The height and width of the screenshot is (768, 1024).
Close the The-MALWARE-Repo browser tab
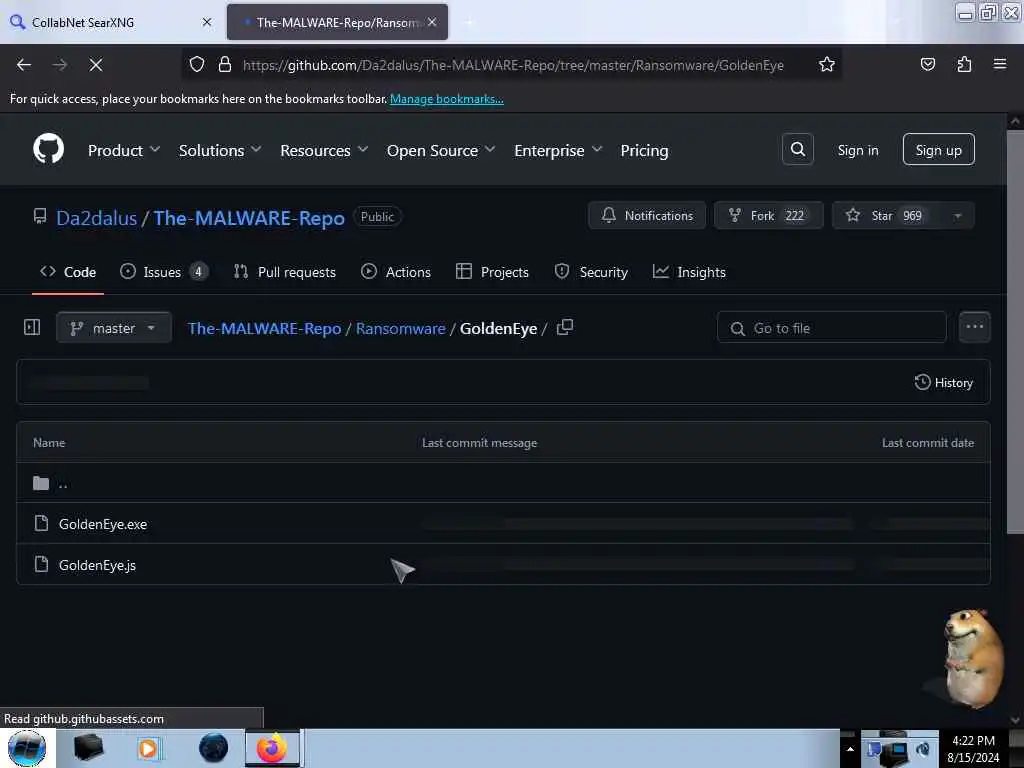(432, 22)
